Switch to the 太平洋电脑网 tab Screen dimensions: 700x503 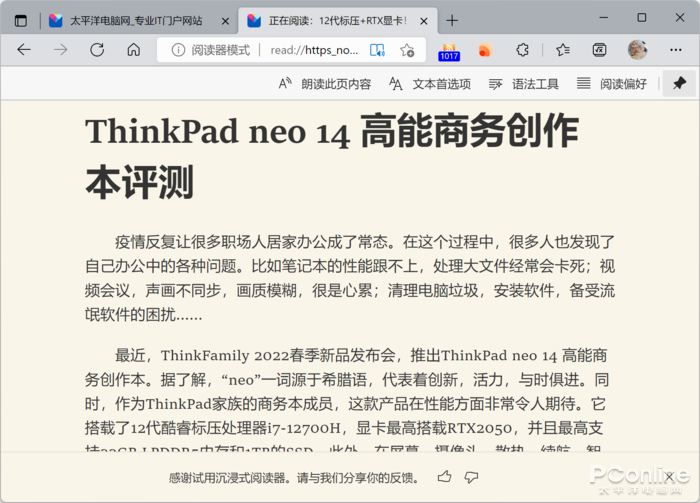coord(138,21)
